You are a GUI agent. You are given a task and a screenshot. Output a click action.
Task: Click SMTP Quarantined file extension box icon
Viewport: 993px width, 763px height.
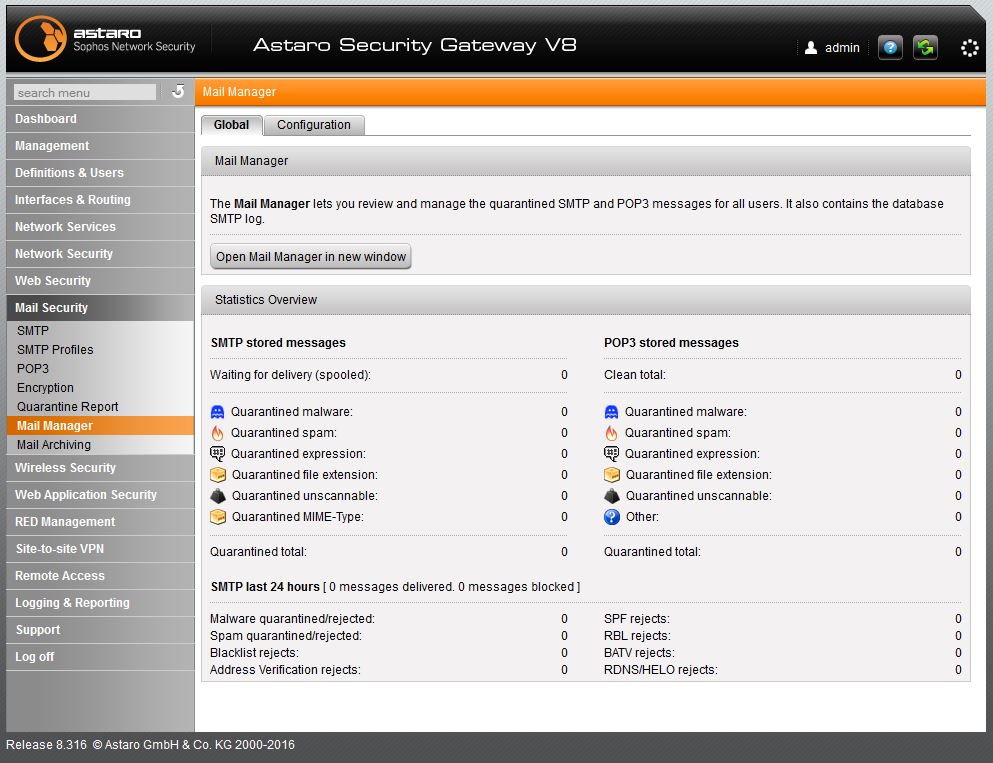click(218, 475)
